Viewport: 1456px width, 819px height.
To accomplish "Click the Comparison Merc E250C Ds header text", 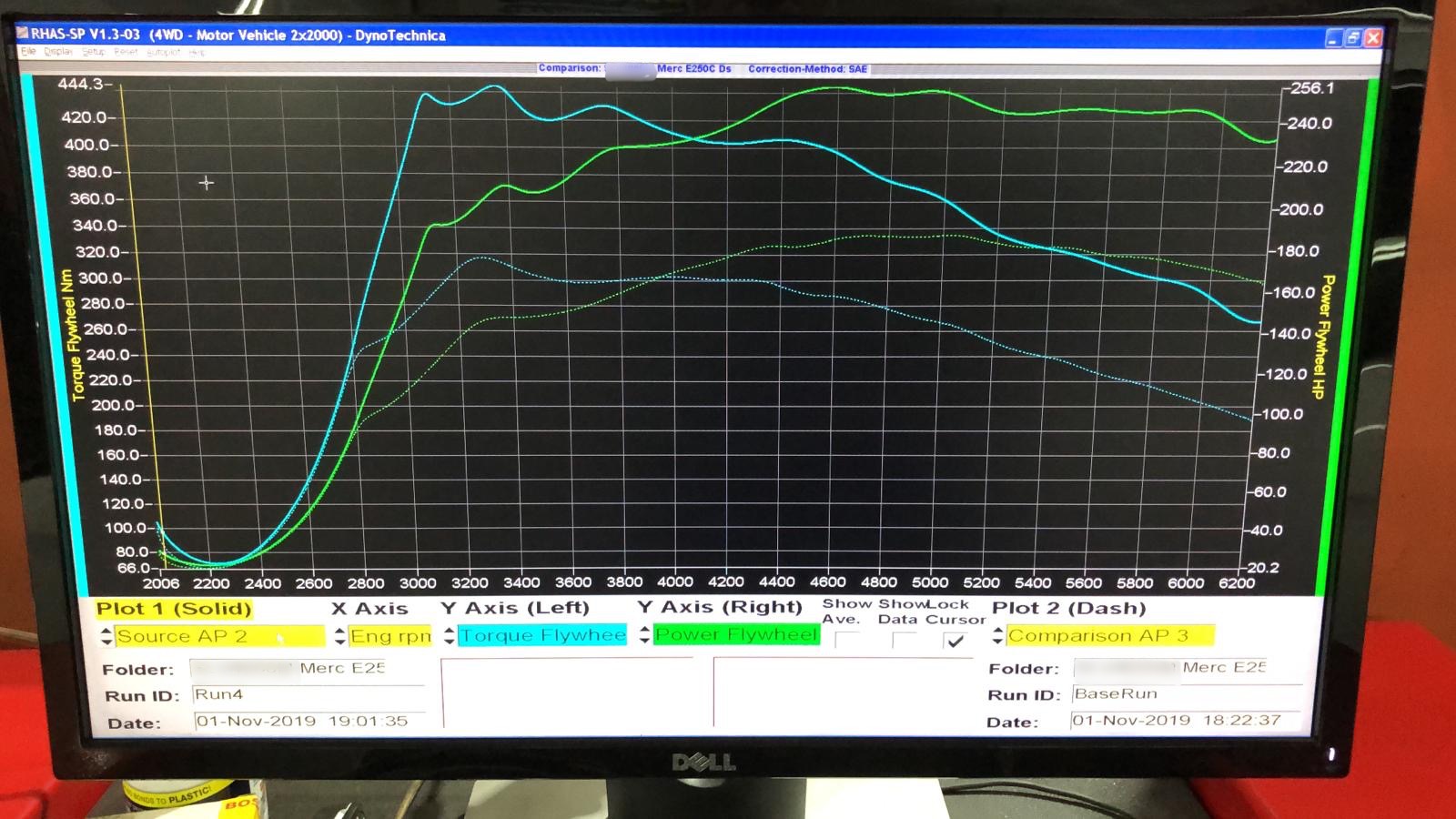I will point(634,68).
